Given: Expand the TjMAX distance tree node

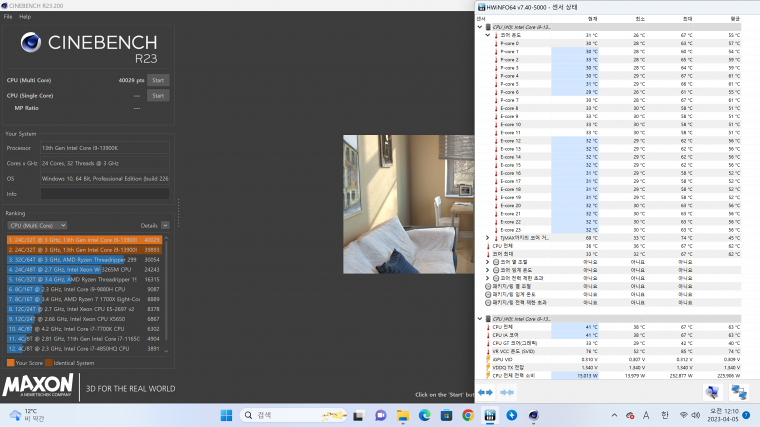Looking at the screenshot, I should [488, 238].
